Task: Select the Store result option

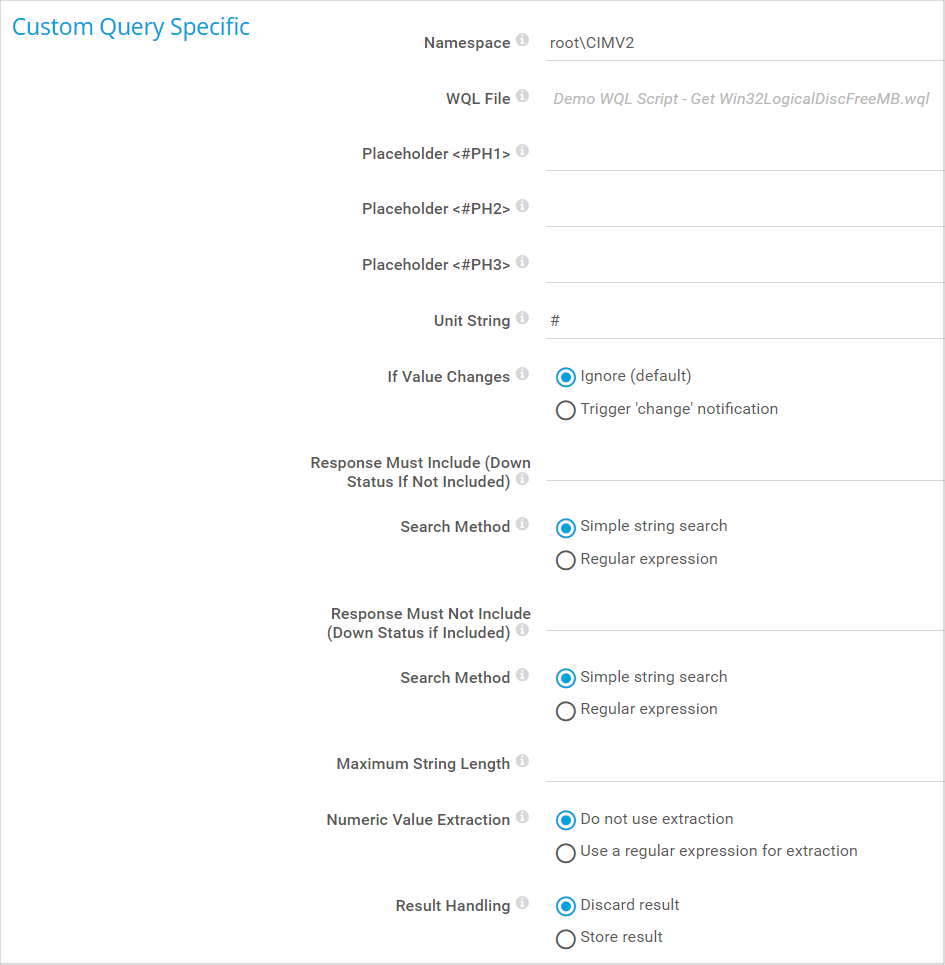Action: (566, 938)
